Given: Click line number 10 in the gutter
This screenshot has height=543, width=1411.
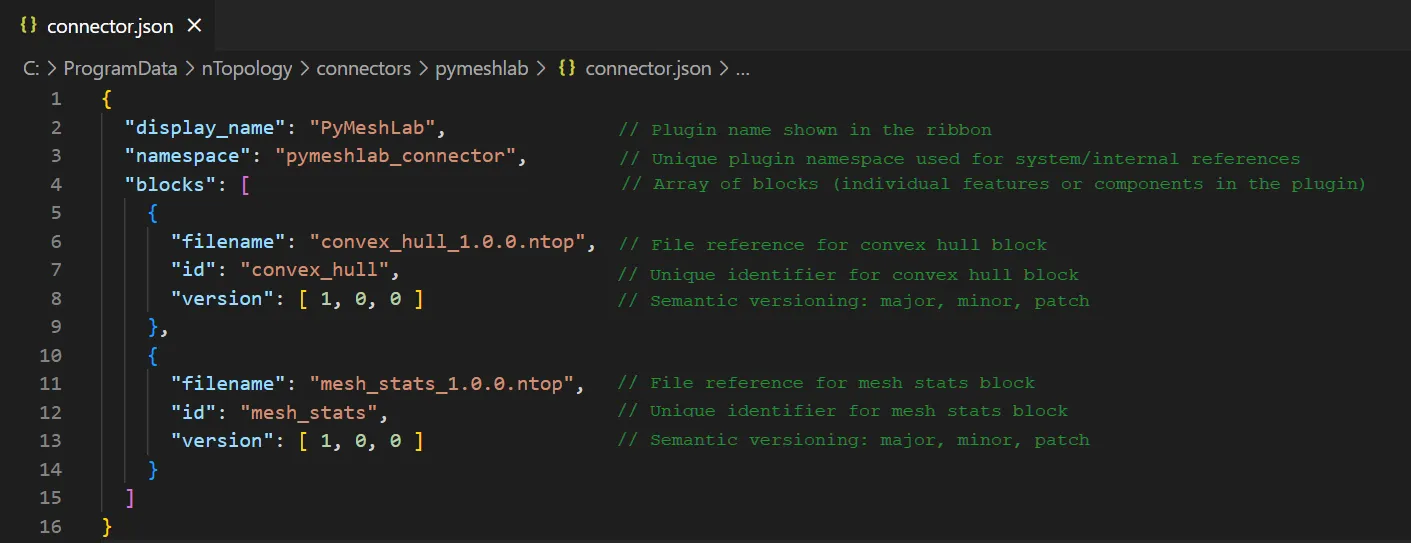Looking at the screenshot, I should [50, 355].
